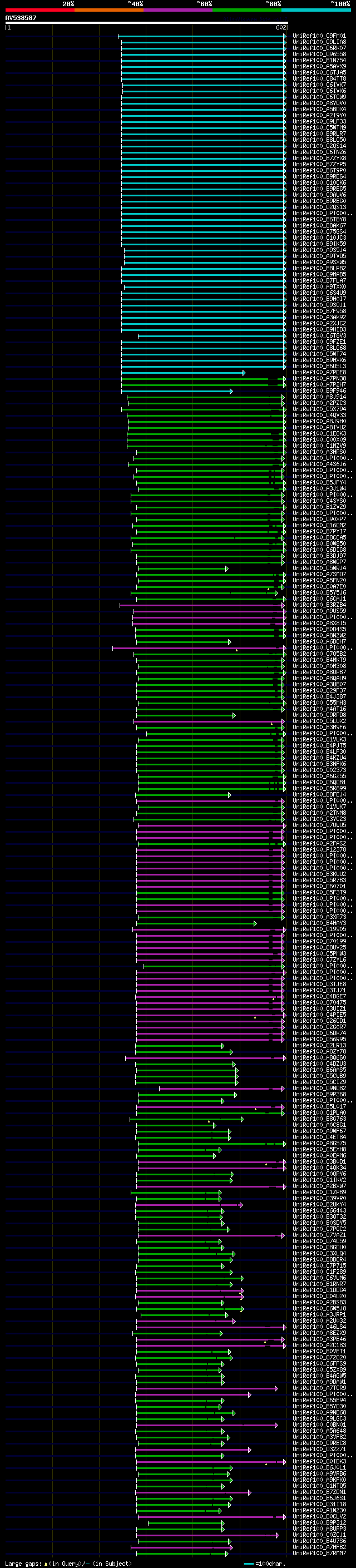The image size is (356, 1568).
Task: Click the white query sequence bar
Action: coord(147,22)
